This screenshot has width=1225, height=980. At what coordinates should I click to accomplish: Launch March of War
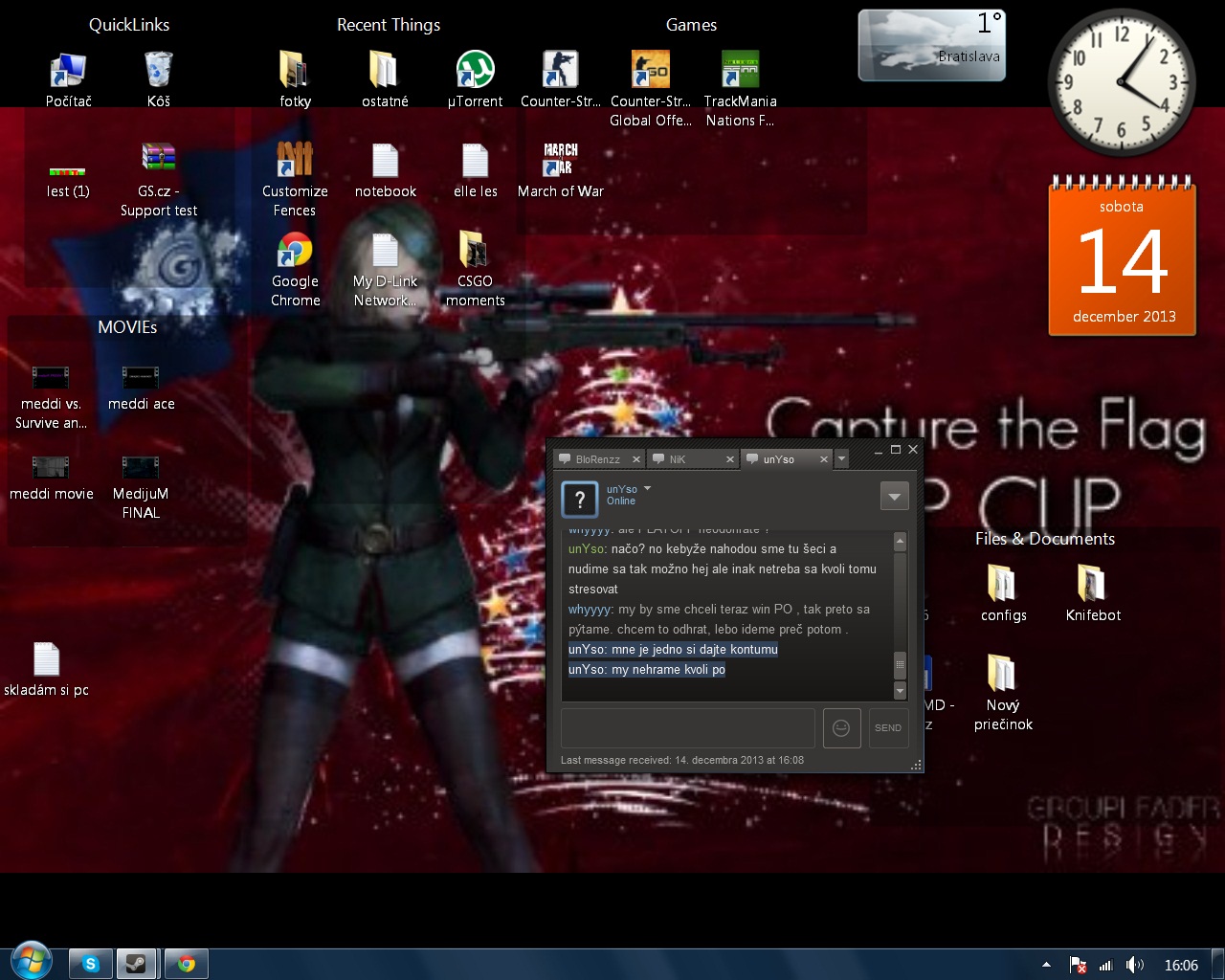561,170
